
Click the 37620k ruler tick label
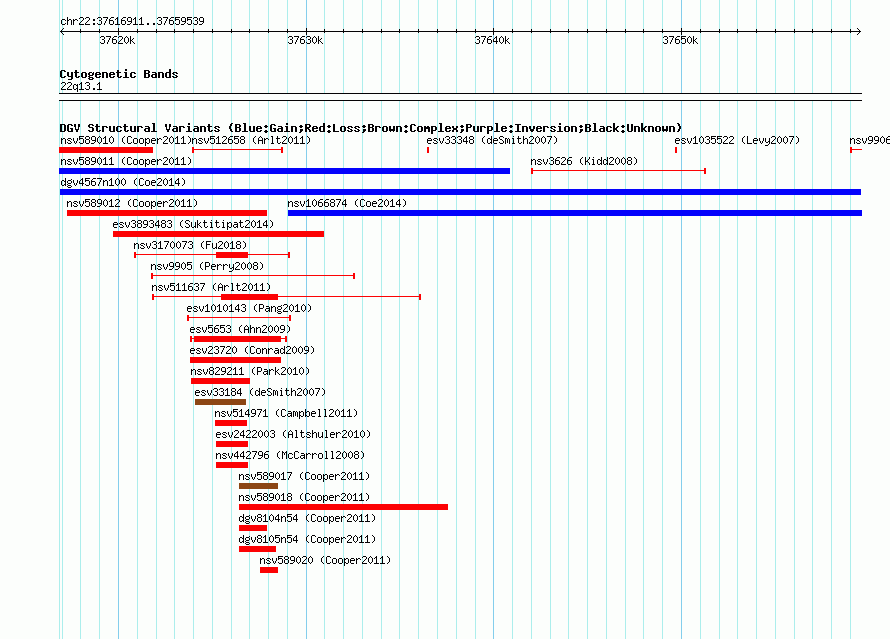pyautogui.click(x=117, y=40)
